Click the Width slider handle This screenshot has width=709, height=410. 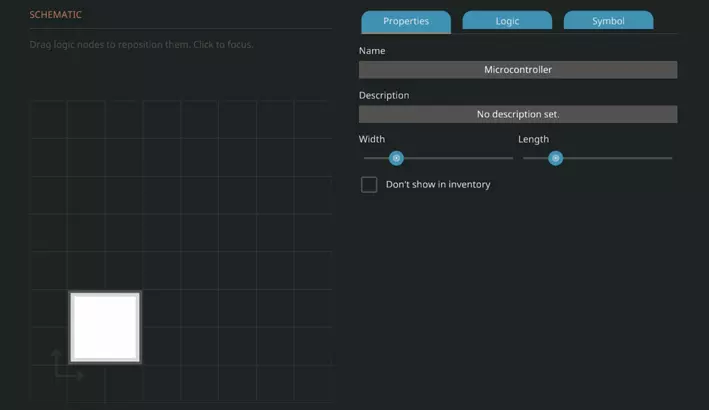396,158
